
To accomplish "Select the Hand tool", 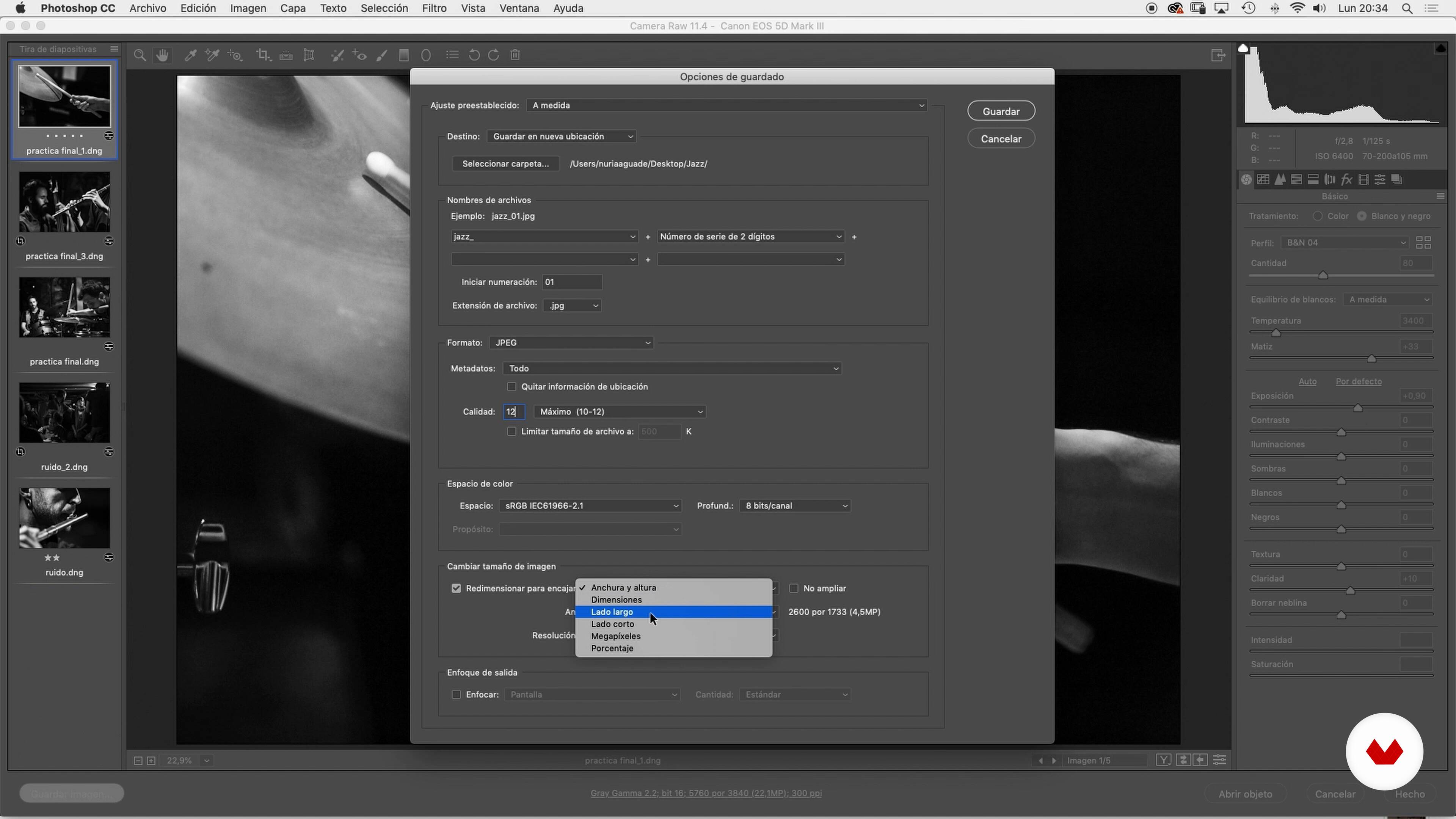I will (x=163, y=55).
